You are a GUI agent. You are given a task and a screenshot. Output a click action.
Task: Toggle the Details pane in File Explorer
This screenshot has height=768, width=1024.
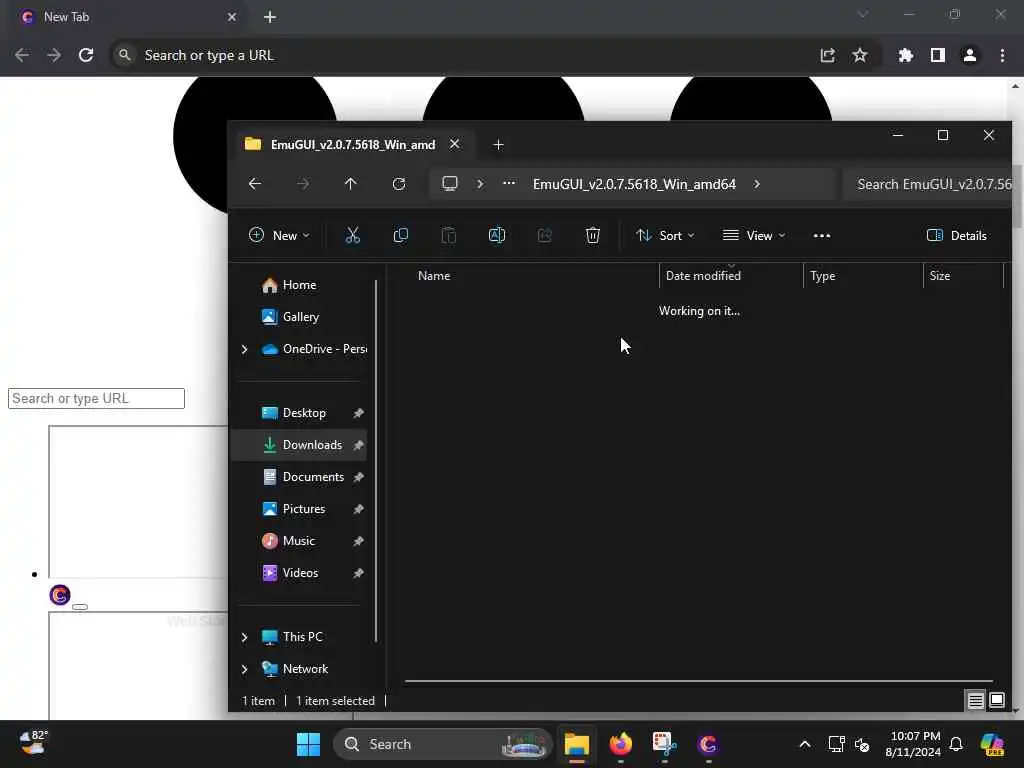coord(957,236)
